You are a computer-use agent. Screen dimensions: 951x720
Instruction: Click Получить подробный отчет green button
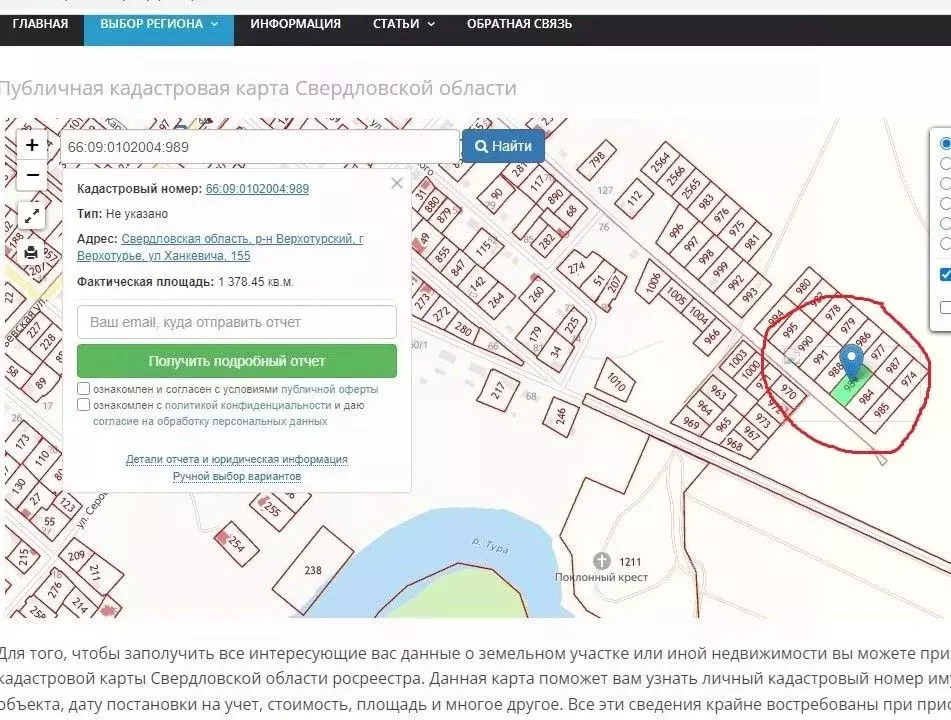pos(237,361)
